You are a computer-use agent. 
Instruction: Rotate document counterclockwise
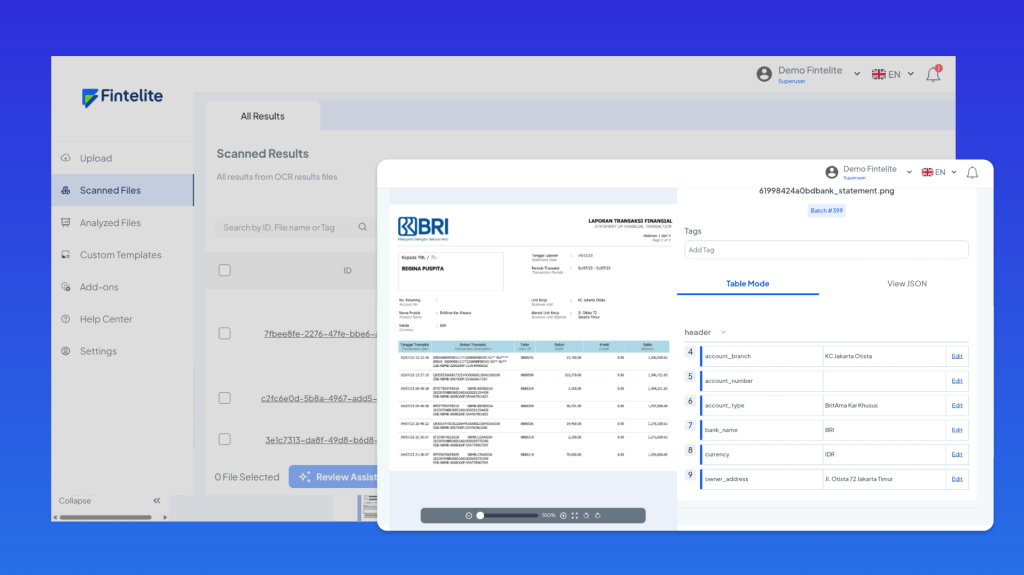click(x=586, y=515)
